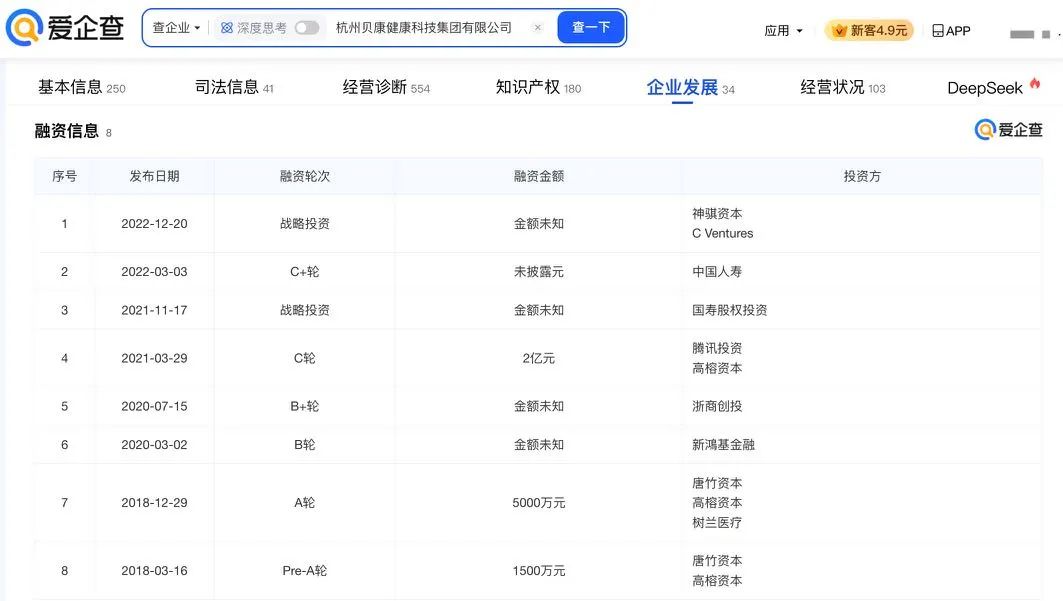Viewport: 1063px width, 601px height.
Task: Click the 5000万元 amount cell
Action: click(x=538, y=503)
